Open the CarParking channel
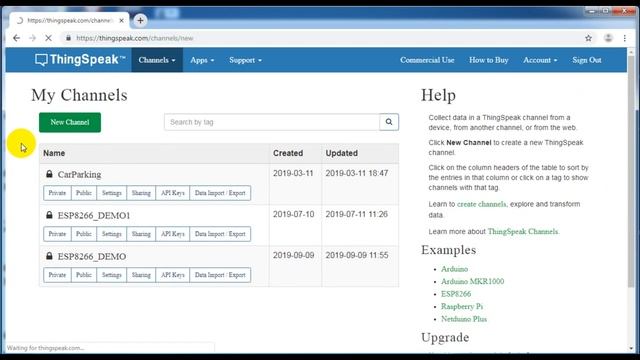This screenshot has width=640, height=360. pos(79,174)
